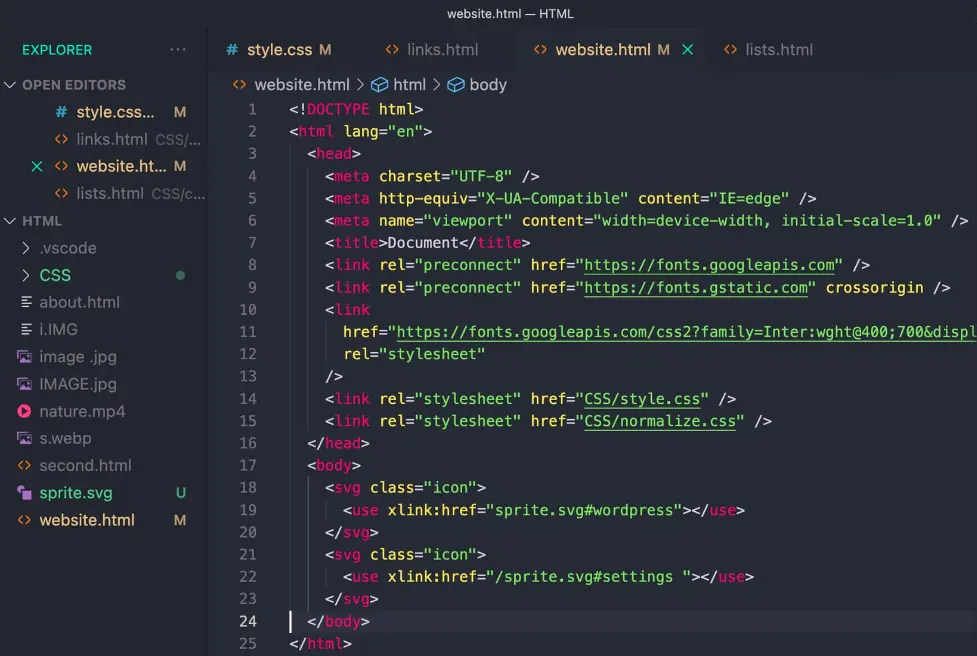Screen dimensions: 977x656
Task: Open second.html from the explorer
Action: click(x=85, y=466)
